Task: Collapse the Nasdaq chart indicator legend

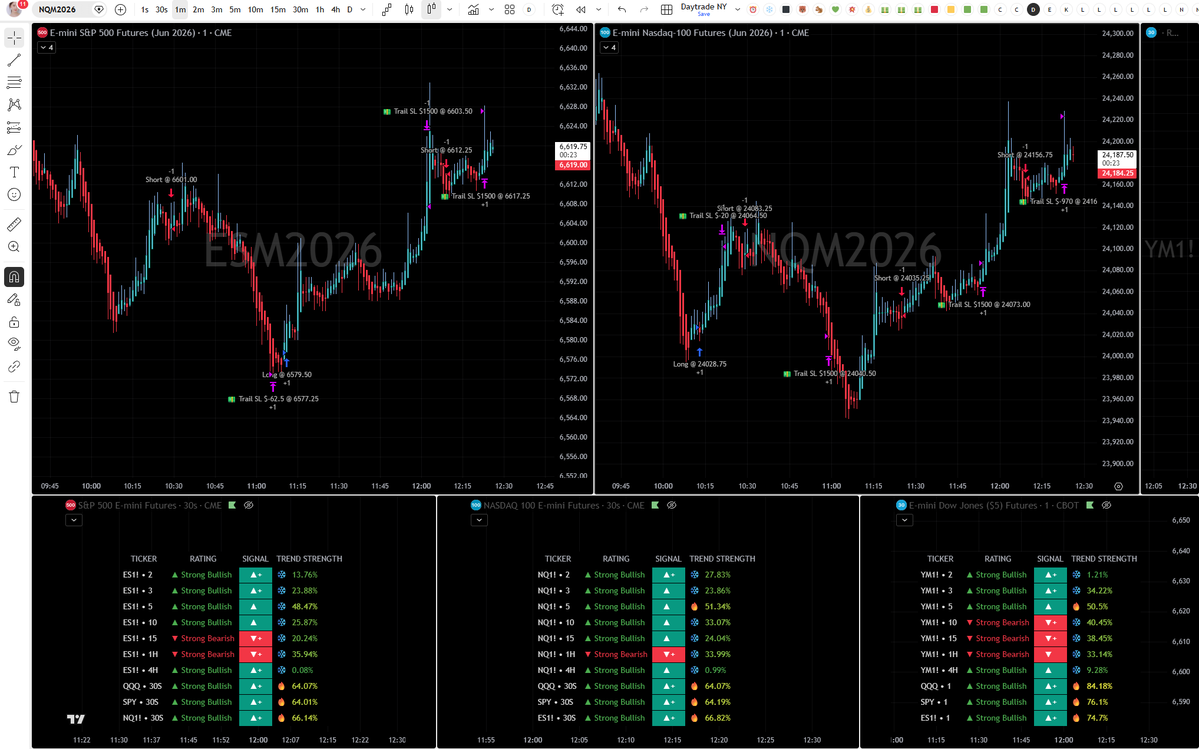Action: pos(609,47)
